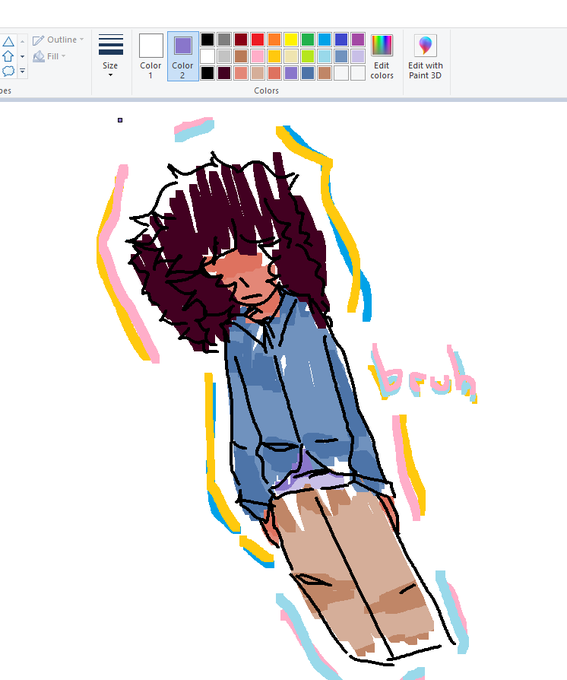The height and width of the screenshot is (680, 567).
Task: Click the last empty custom color slot
Action: [x=358, y=73]
